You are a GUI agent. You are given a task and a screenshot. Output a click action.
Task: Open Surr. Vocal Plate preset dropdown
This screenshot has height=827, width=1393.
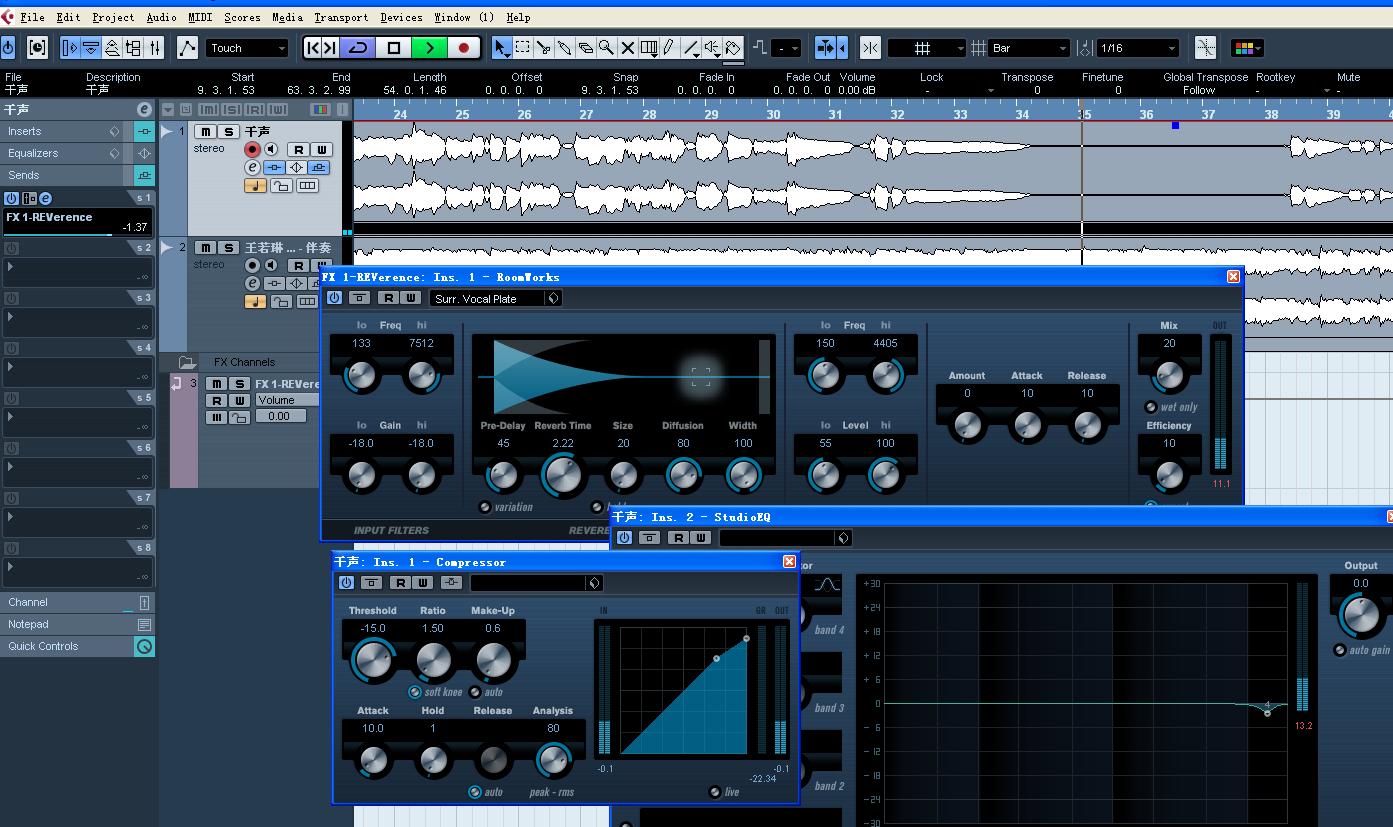[553, 298]
